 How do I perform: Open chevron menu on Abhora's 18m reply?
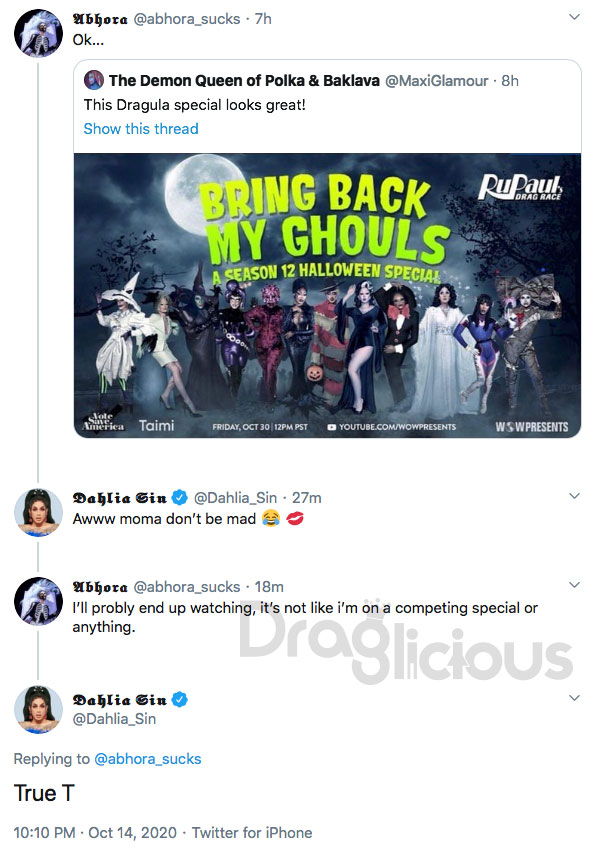(x=574, y=585)
